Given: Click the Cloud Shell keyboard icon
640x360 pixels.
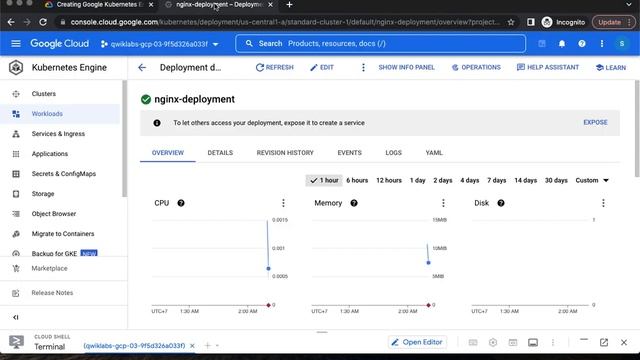Looking at the screenshot, I should pyautogui.click(x=473, y=342).
